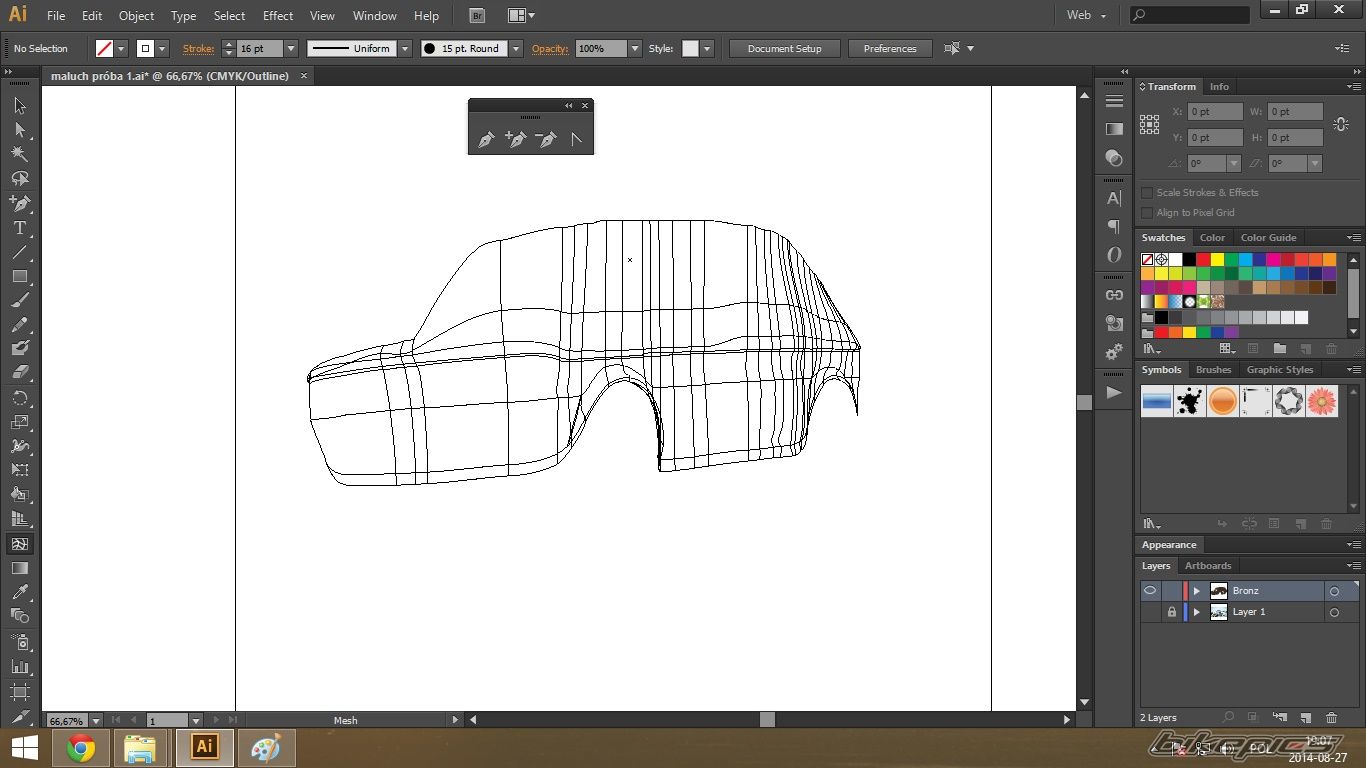Click the X position field in Transform

pyautogui.click(x=1215, y=112)
